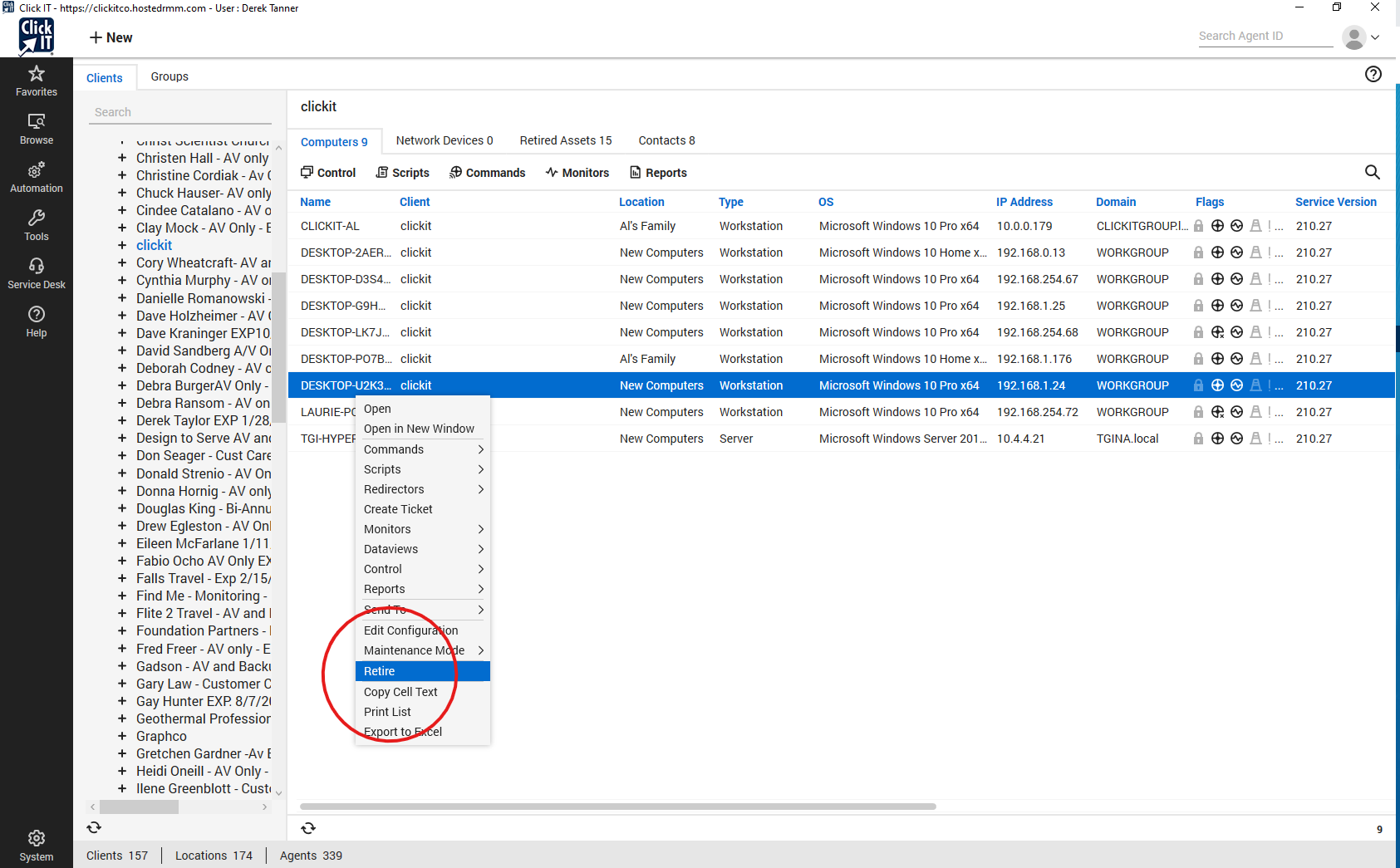Sort by the Name column header

click(316, 202)
